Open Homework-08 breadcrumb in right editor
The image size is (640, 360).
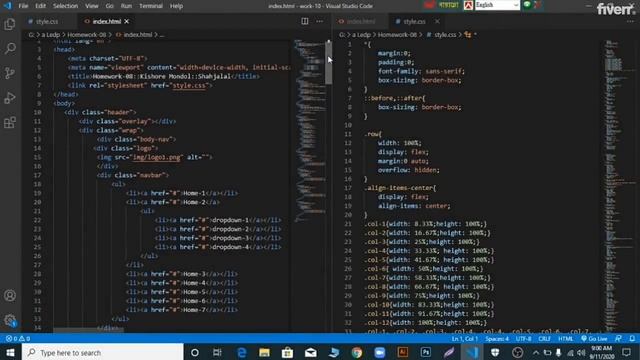397,35
